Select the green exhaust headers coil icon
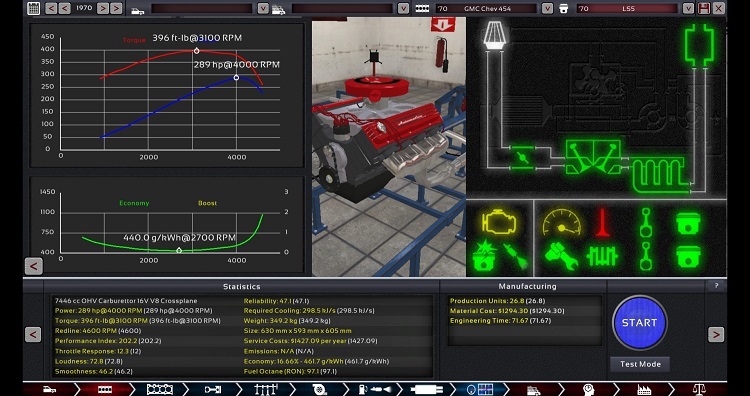Viewport: 750px width, 396px height. pos(660,176)
